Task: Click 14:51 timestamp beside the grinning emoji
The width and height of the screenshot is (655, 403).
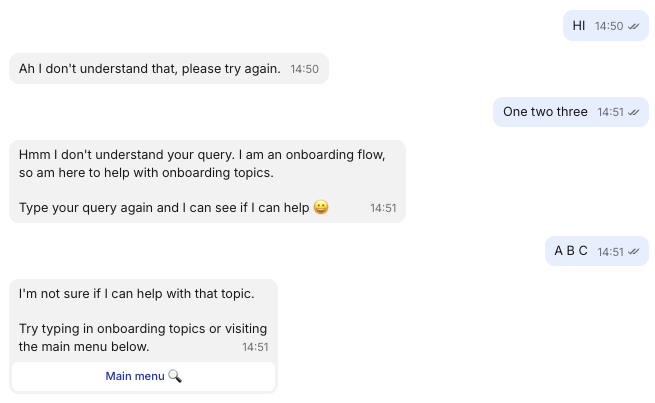Action: coord(383,209)
